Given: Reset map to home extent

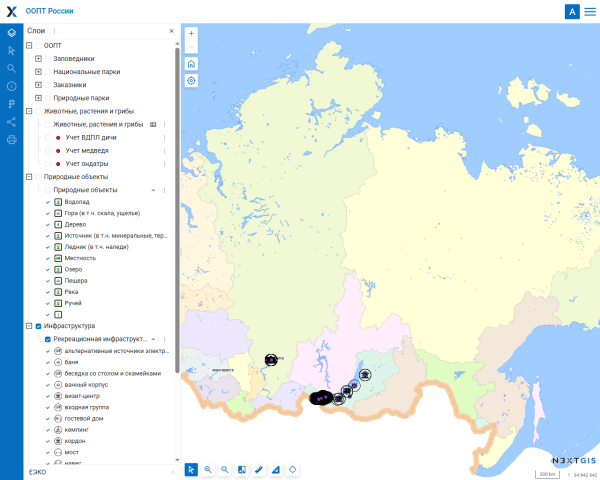Looking at the screenshot, I should pos(191,63).
